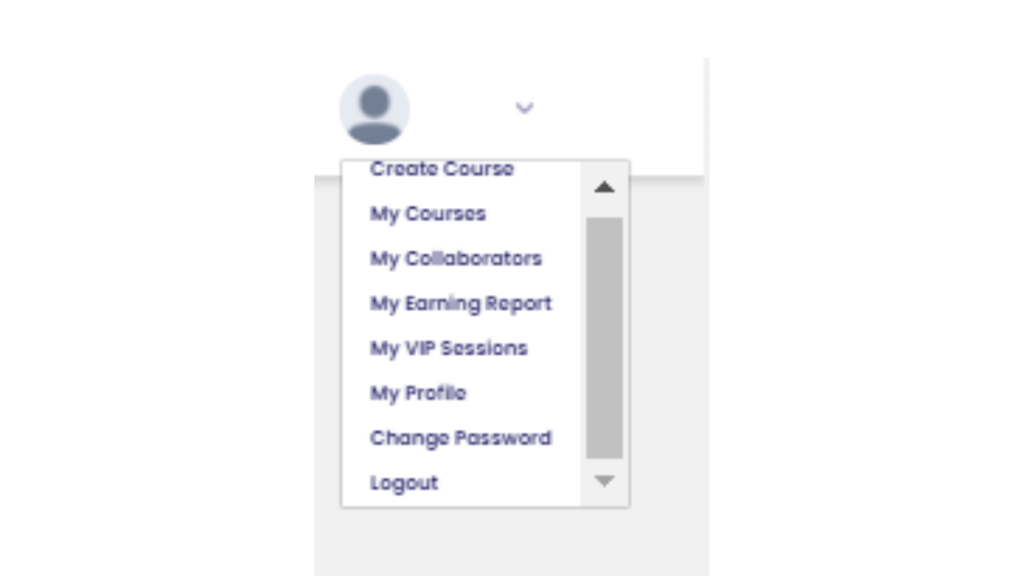Log out using the Logout entry

coord(404,483)
